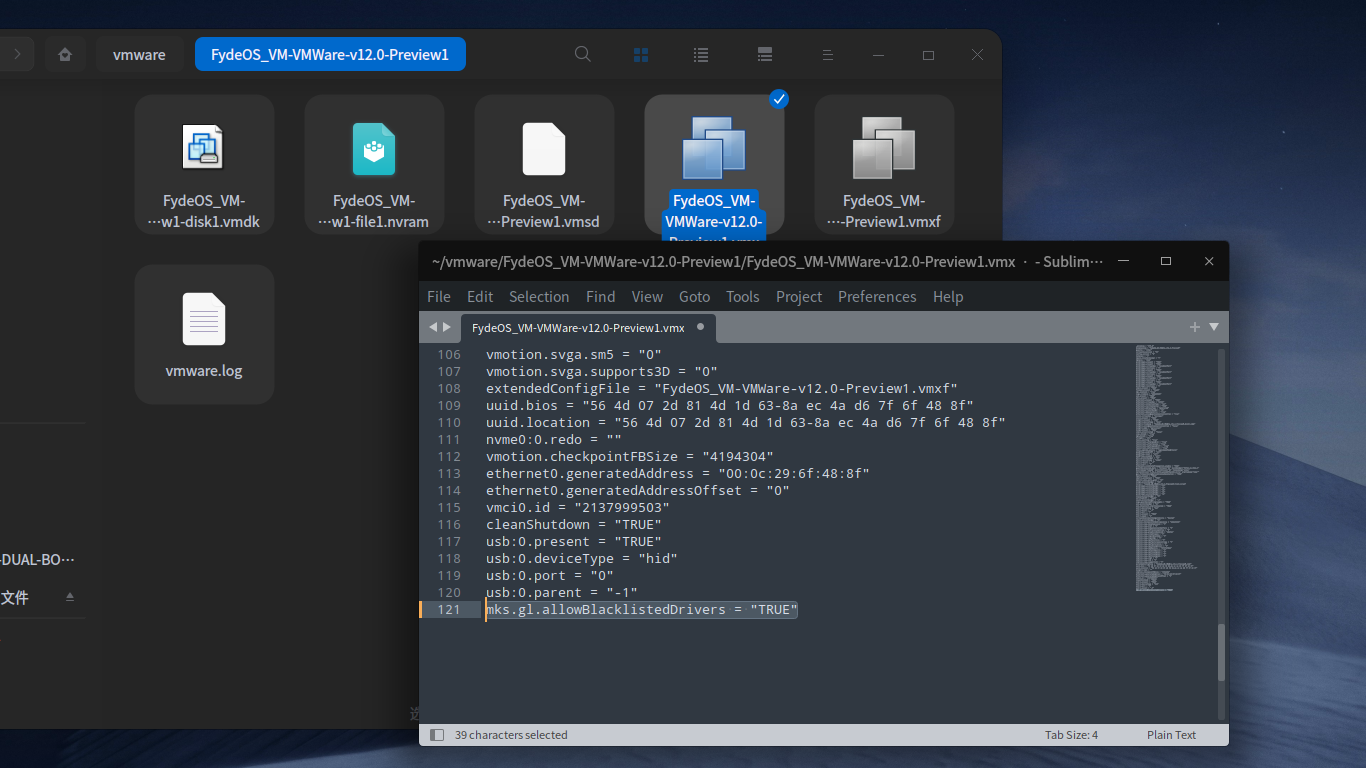Click the ethernet0.generatedAddress line

tap(678, 474)
